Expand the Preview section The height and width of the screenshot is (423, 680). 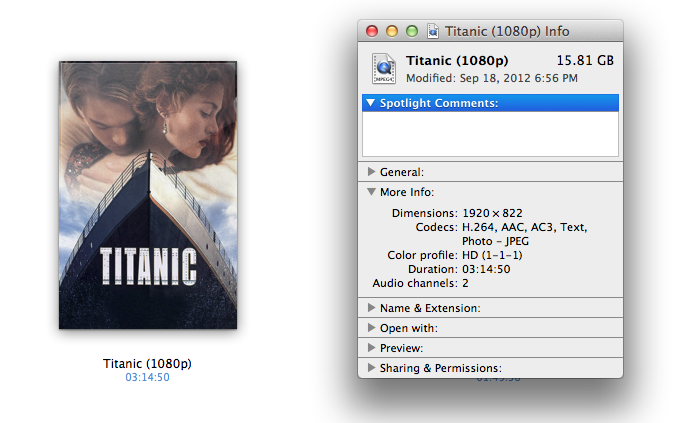[371, 348]
